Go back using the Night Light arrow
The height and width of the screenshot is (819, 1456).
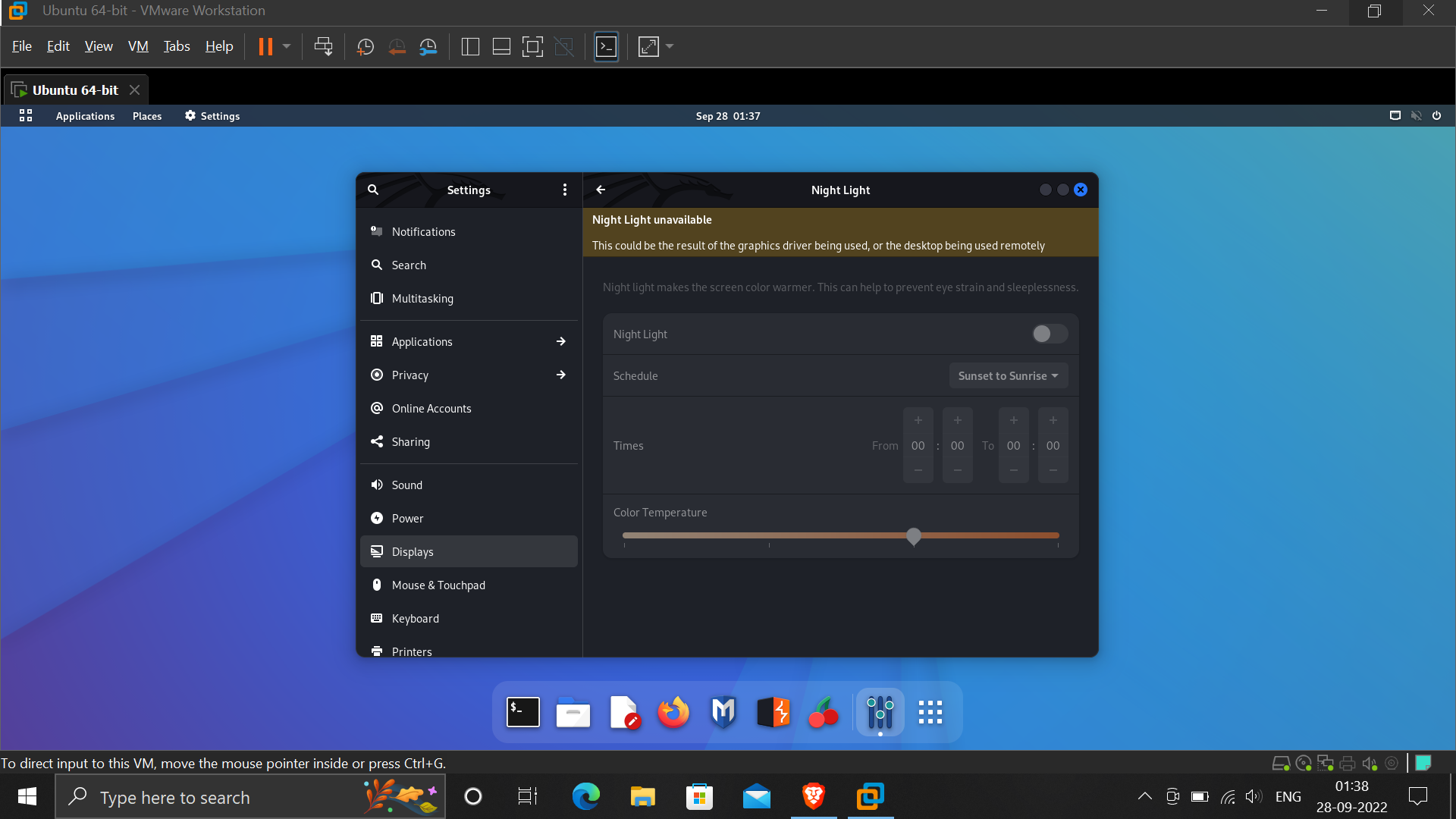[601, 190]
